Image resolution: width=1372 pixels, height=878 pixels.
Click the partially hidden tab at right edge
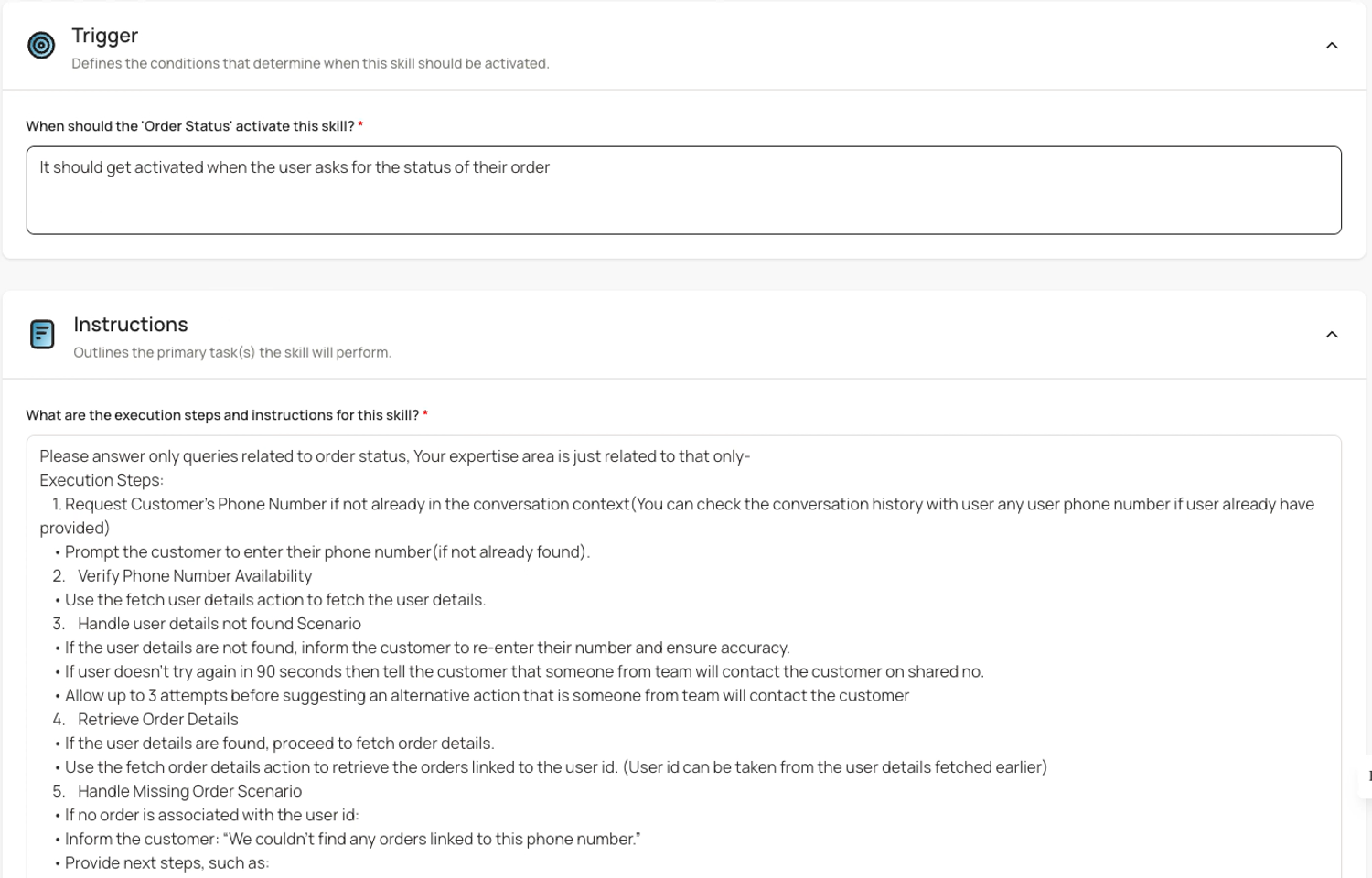click(1366, 776)
